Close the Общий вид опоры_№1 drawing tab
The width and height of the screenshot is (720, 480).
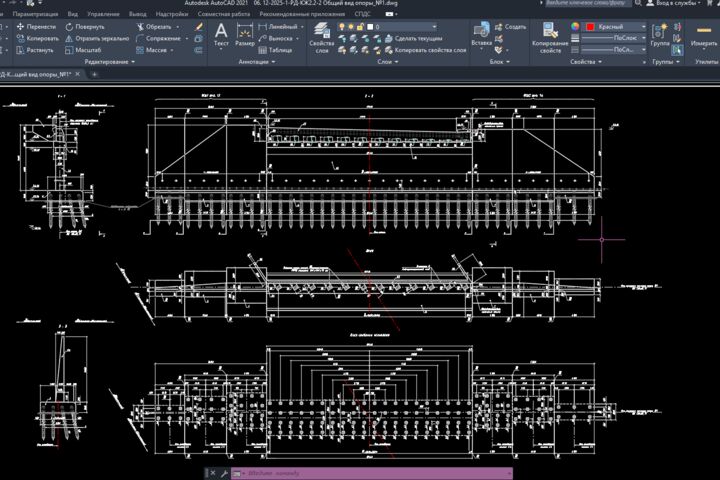pos(78,74)
